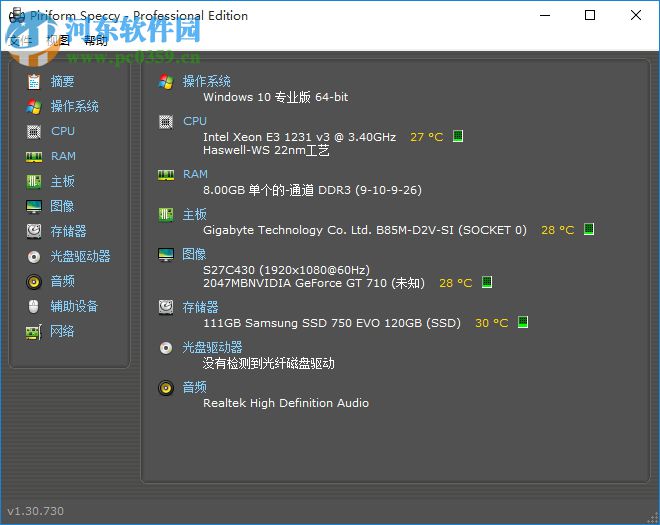The height and width of the screenshot is (525, 660).
Task: Click monitor icon in summary panel
Action: [166, 255]
